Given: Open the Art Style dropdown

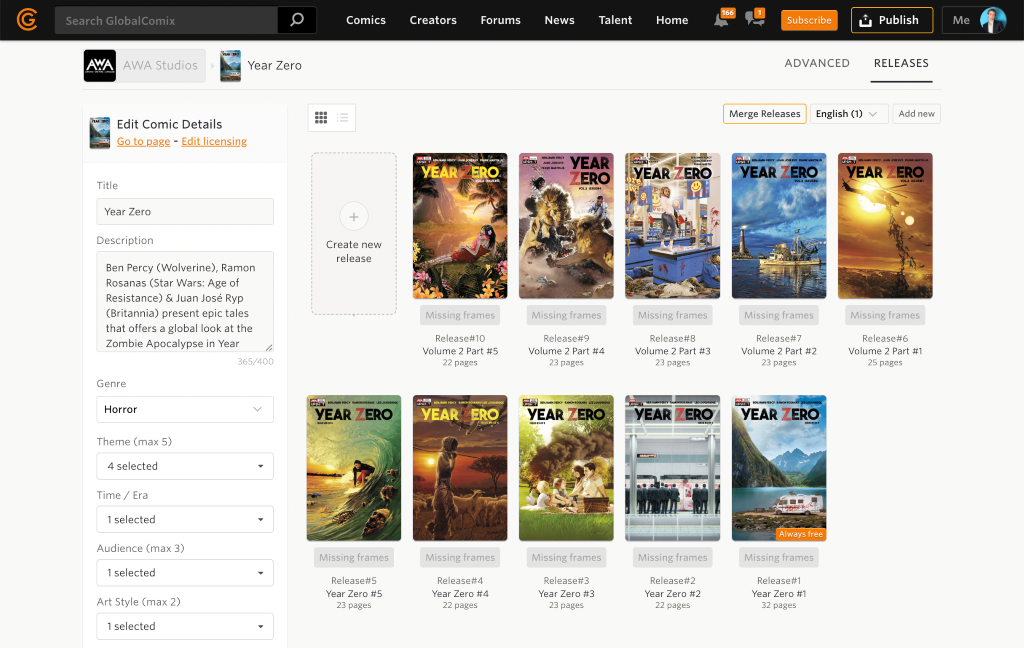Looking at the screenshot, I should click(x=185, y=626).
